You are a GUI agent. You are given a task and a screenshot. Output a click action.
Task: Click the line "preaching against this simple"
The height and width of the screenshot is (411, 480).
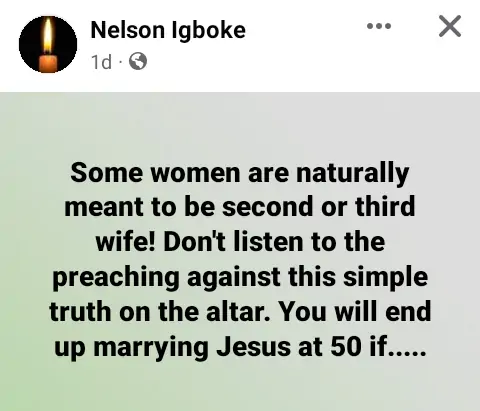coord(240,277)
